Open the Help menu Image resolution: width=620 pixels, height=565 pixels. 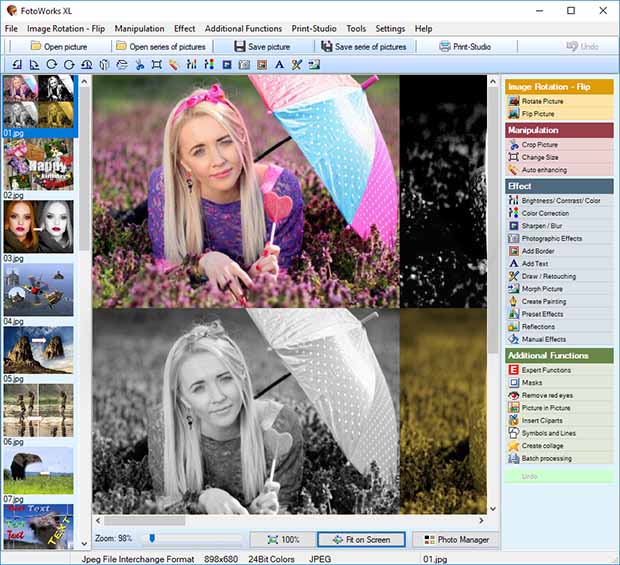(x=423, y=28)
